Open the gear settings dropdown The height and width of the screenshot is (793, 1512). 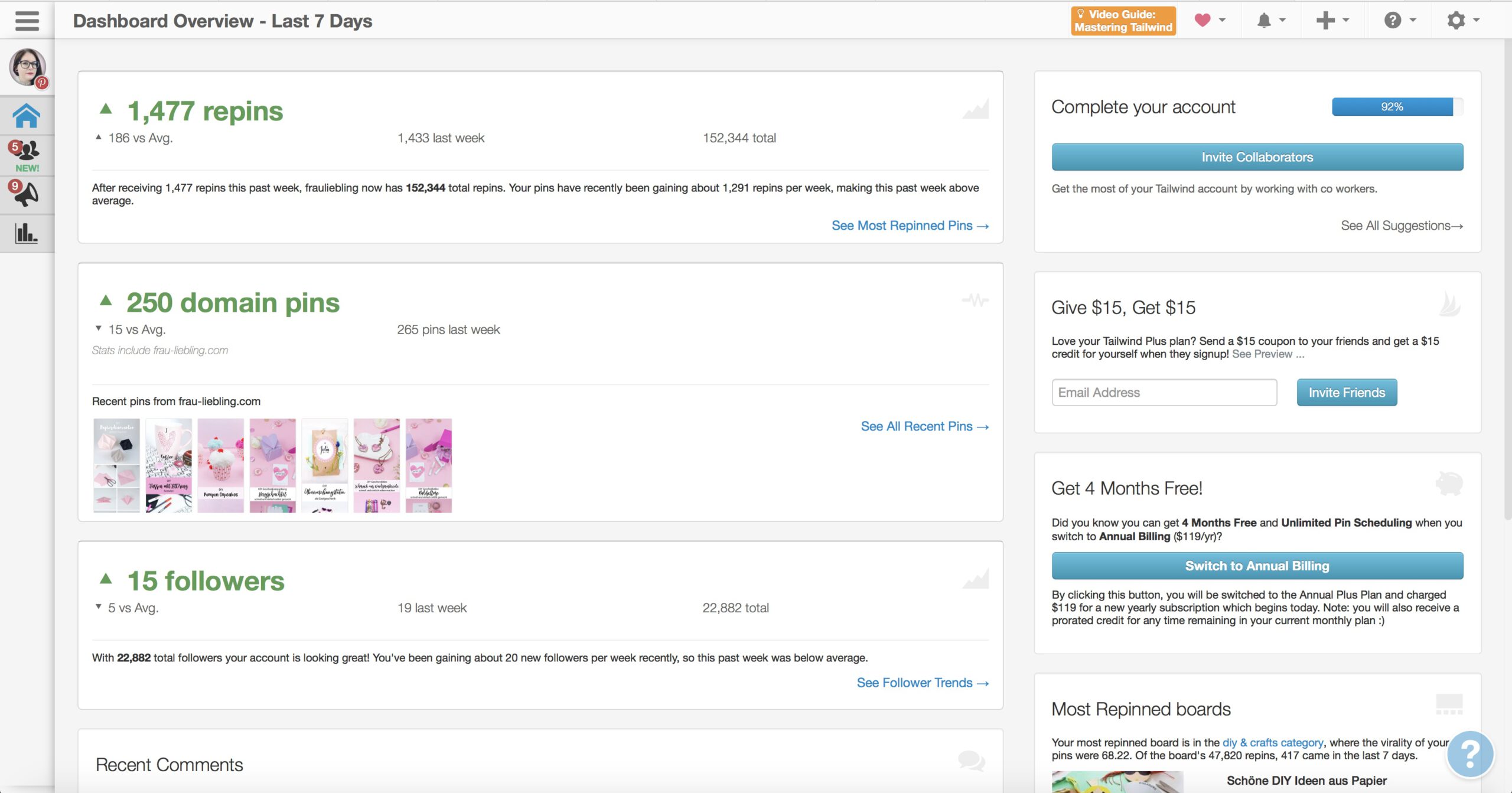click(x=1462, y=20)
